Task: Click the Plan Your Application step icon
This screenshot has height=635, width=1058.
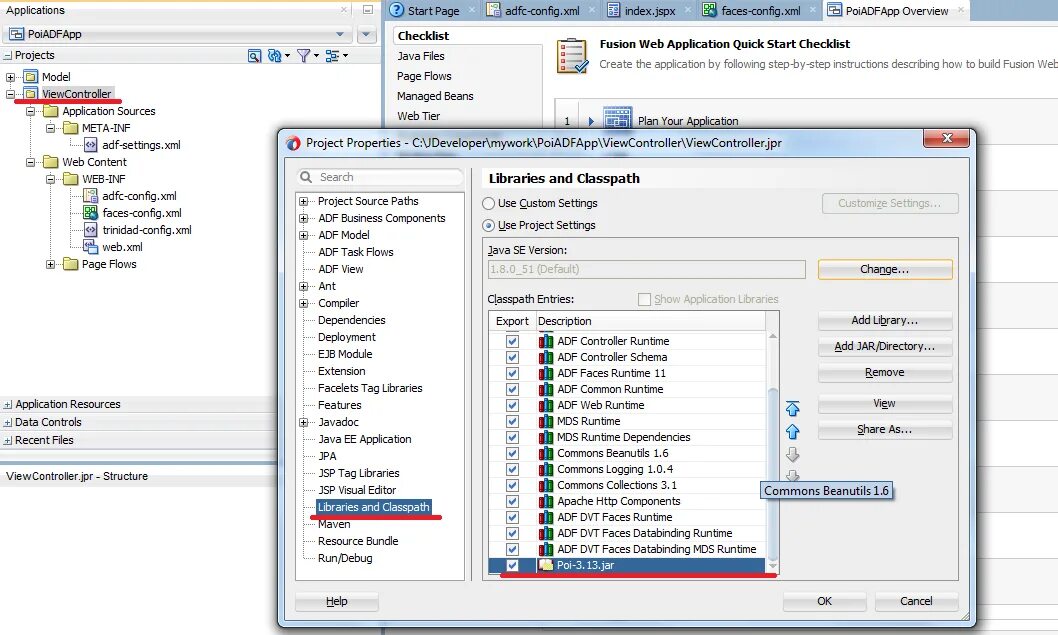Action: (617, 118)
